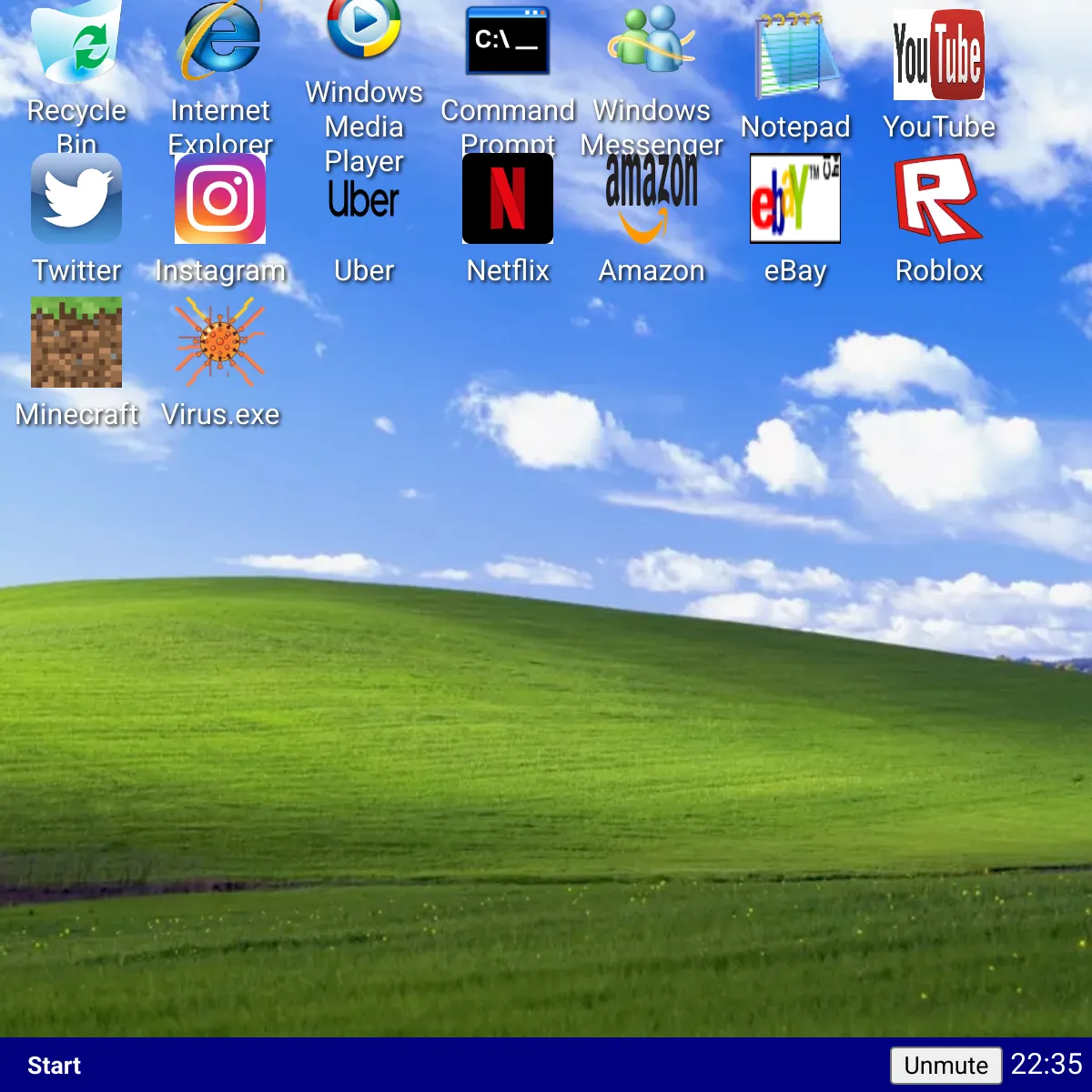Select the Twitter bird icon
Screen dimensions: 1092x1092
pyautogui.click(x=76, y=198)
